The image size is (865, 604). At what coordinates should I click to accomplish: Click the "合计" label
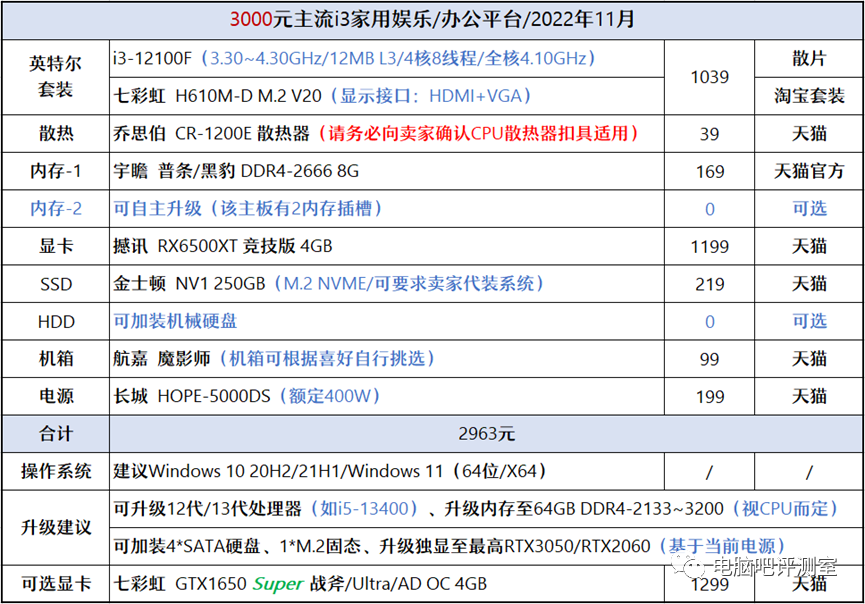56,434
